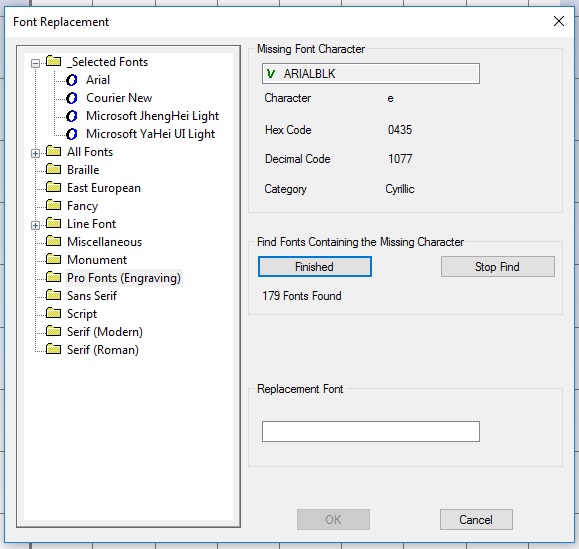Collapse the _Selected Fonts tree node
Image resolution: width=579 pixels, height=549 pixels.
coord(35,64)
